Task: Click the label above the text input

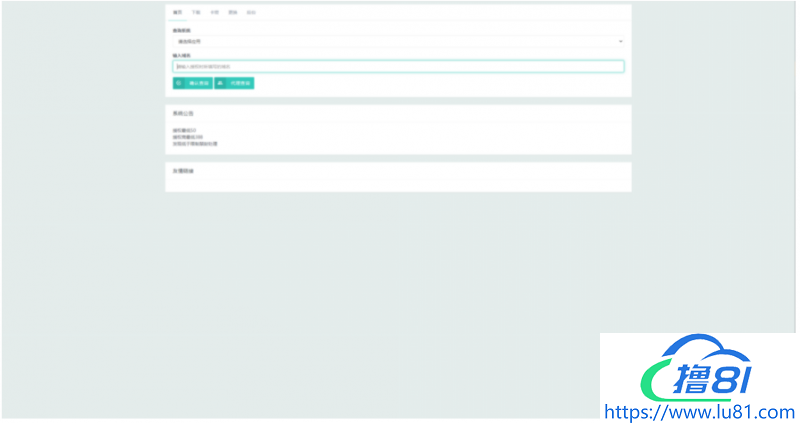Action: coord(181,56)
